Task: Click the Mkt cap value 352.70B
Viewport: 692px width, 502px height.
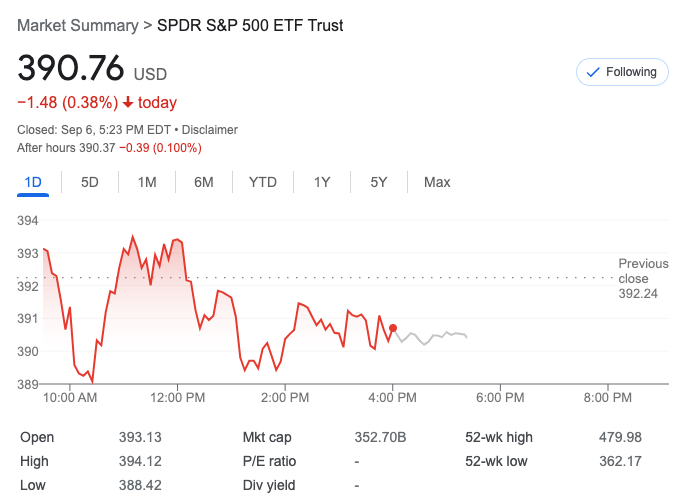Action: [380, 437]
